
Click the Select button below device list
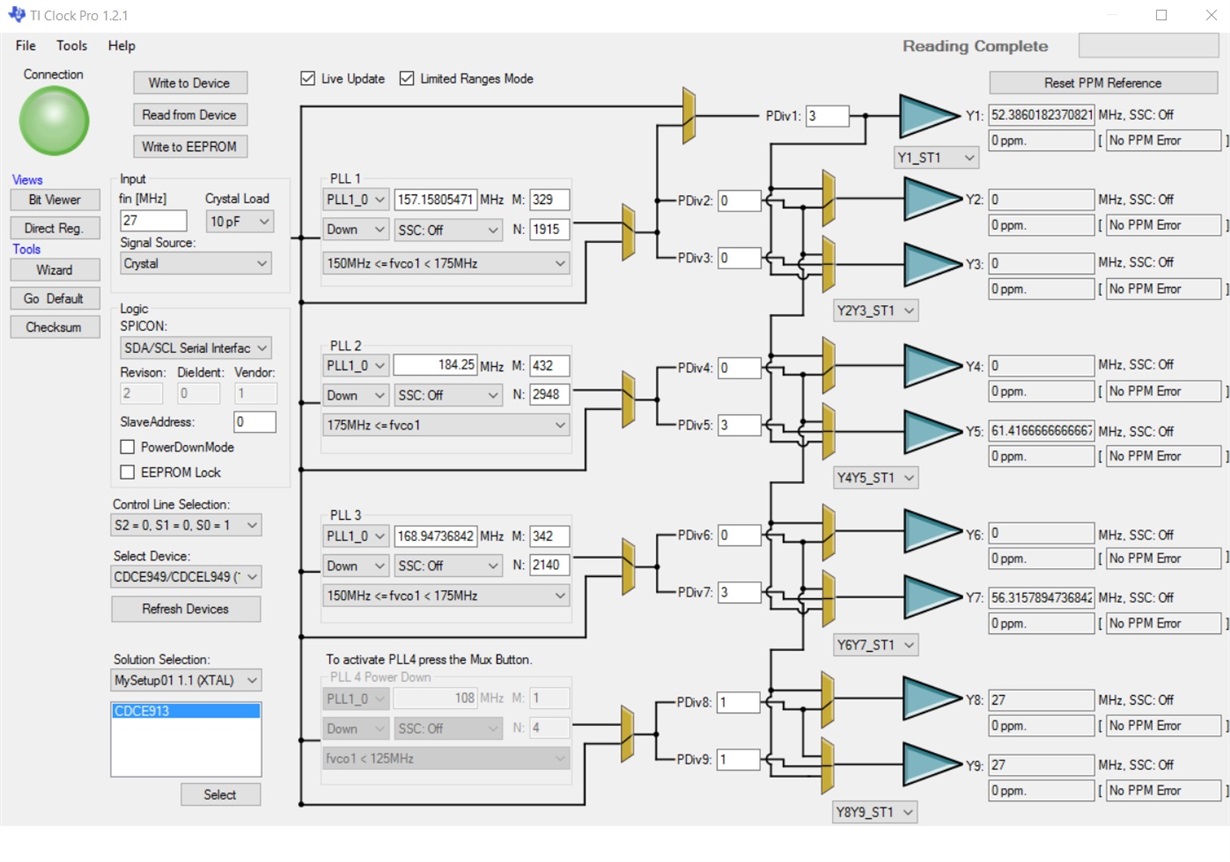[220, 794]
